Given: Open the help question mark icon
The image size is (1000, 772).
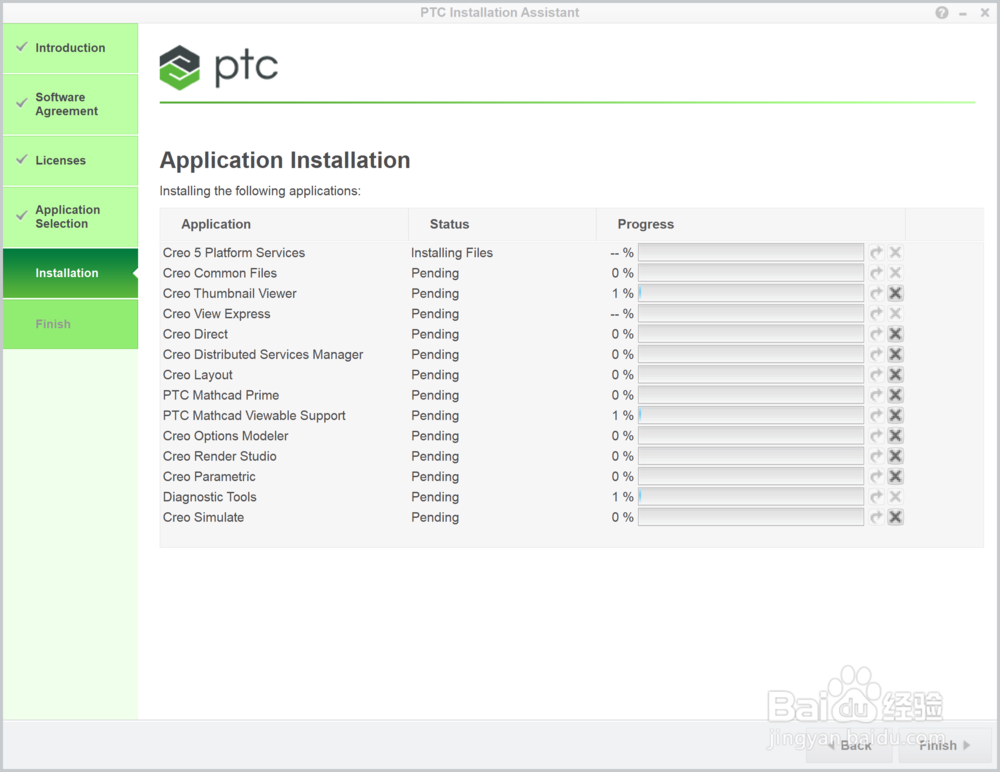Looking at the screenshot, I should (x=942, y=13).
